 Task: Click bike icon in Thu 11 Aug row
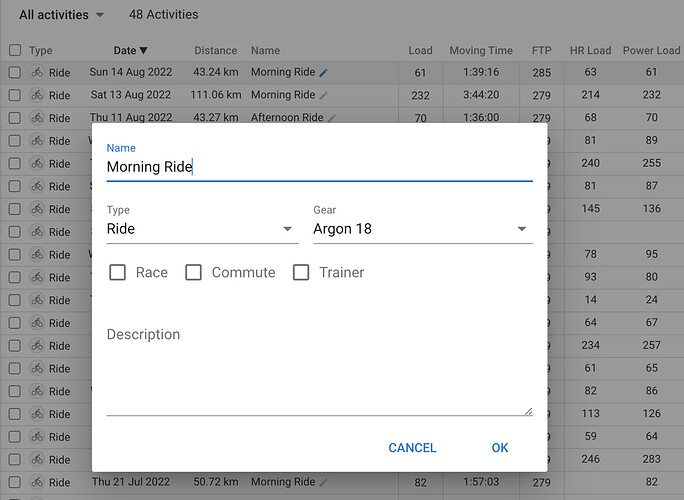point(37,118)
